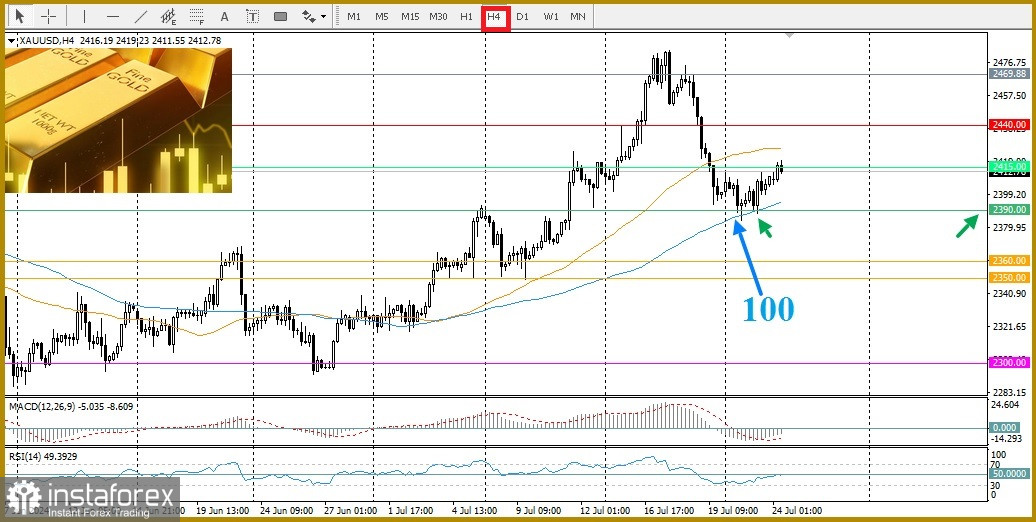The height and width of the screenshot is (522, 1036).
Task: Pick the Fibonacci retracement tool
Action: (x=196, y=16)
